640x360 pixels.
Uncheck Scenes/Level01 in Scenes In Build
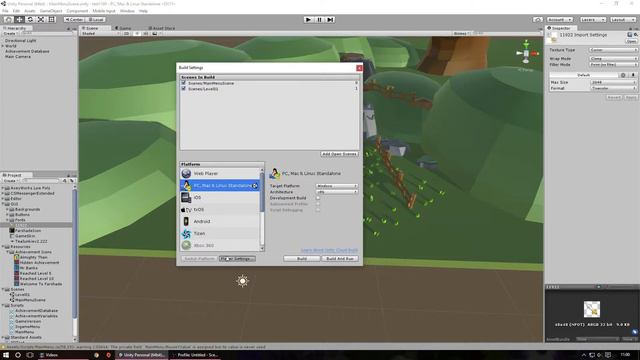pyautogui.click(x=184, y=88)
